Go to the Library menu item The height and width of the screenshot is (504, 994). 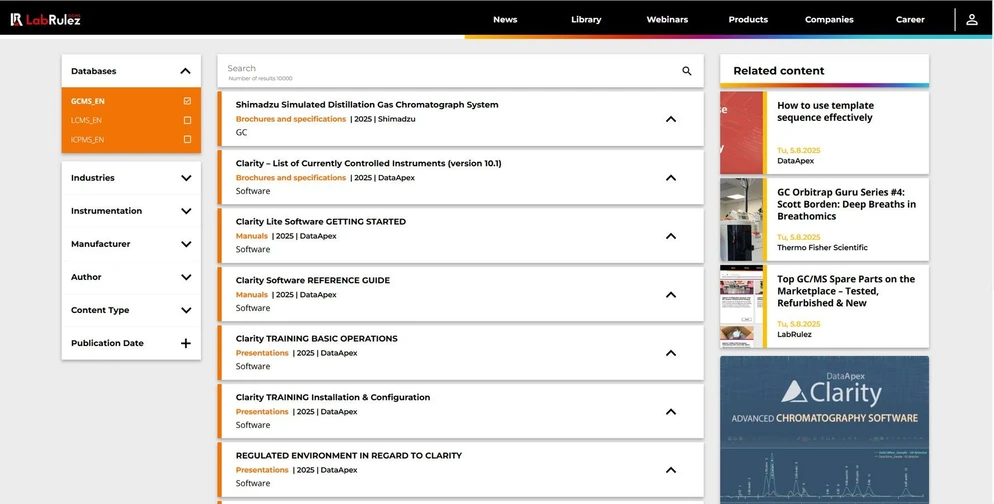(586, 19)
